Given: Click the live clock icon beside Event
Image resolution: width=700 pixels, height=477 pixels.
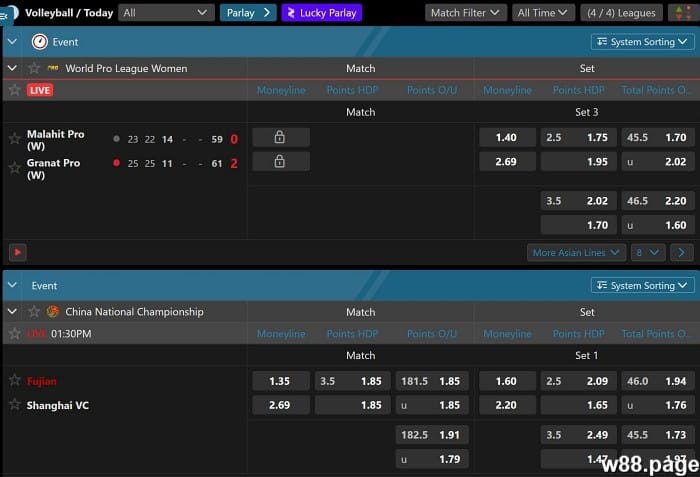Looking at the screenshot, I should pos(40,42).
